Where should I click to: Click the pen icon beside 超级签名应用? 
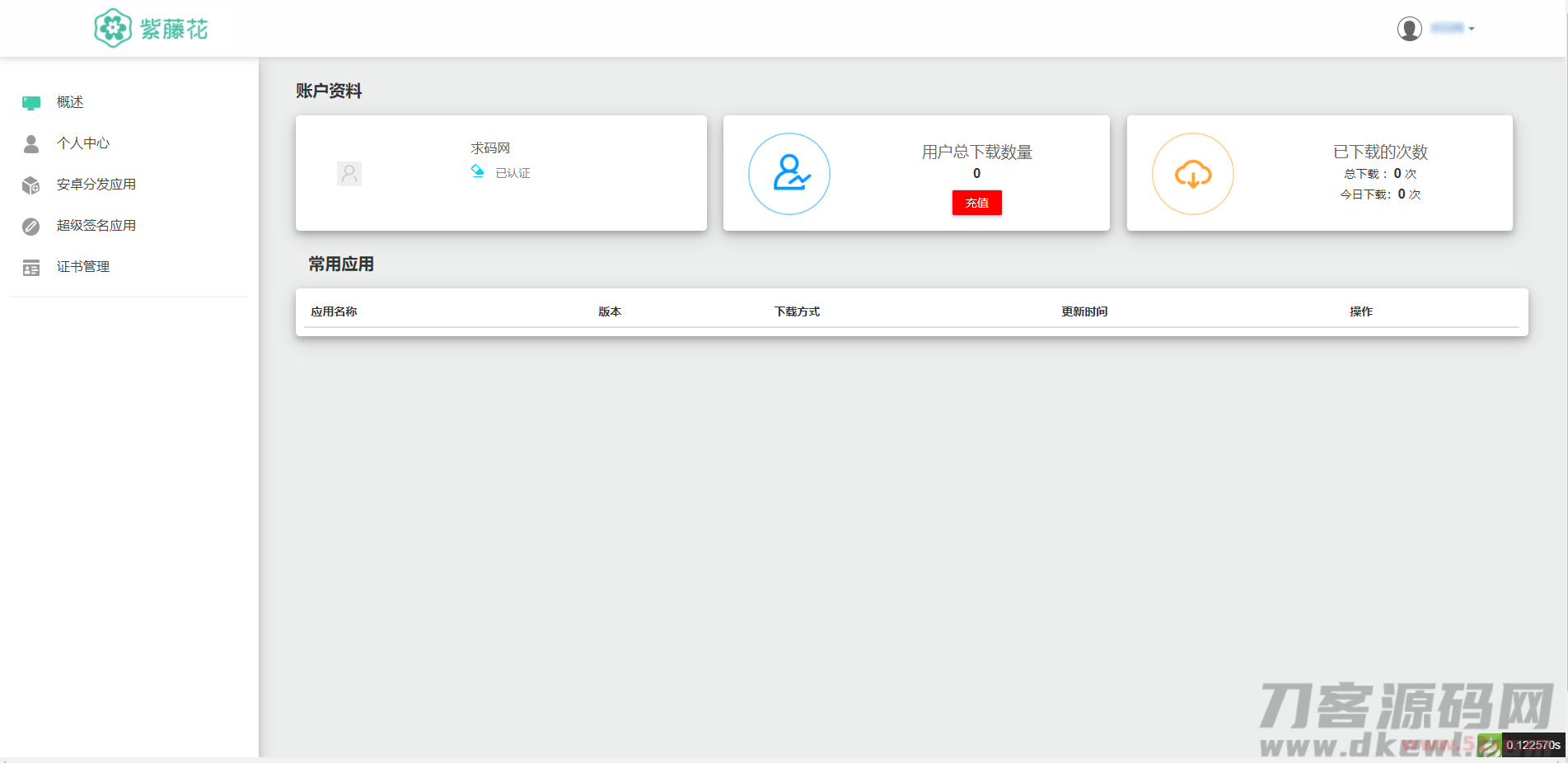(x=31, y=227)
